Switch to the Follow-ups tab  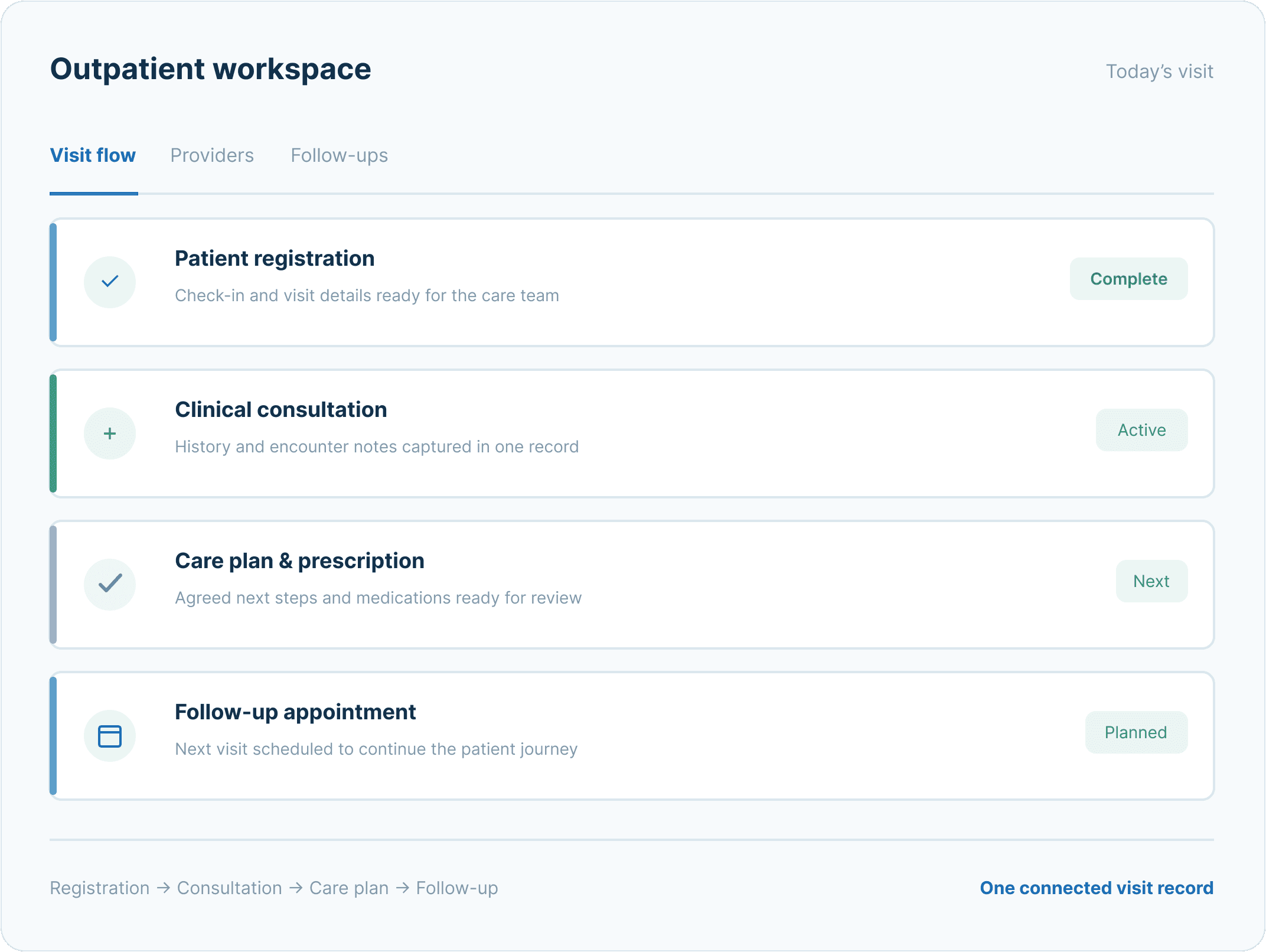point(340,155)
